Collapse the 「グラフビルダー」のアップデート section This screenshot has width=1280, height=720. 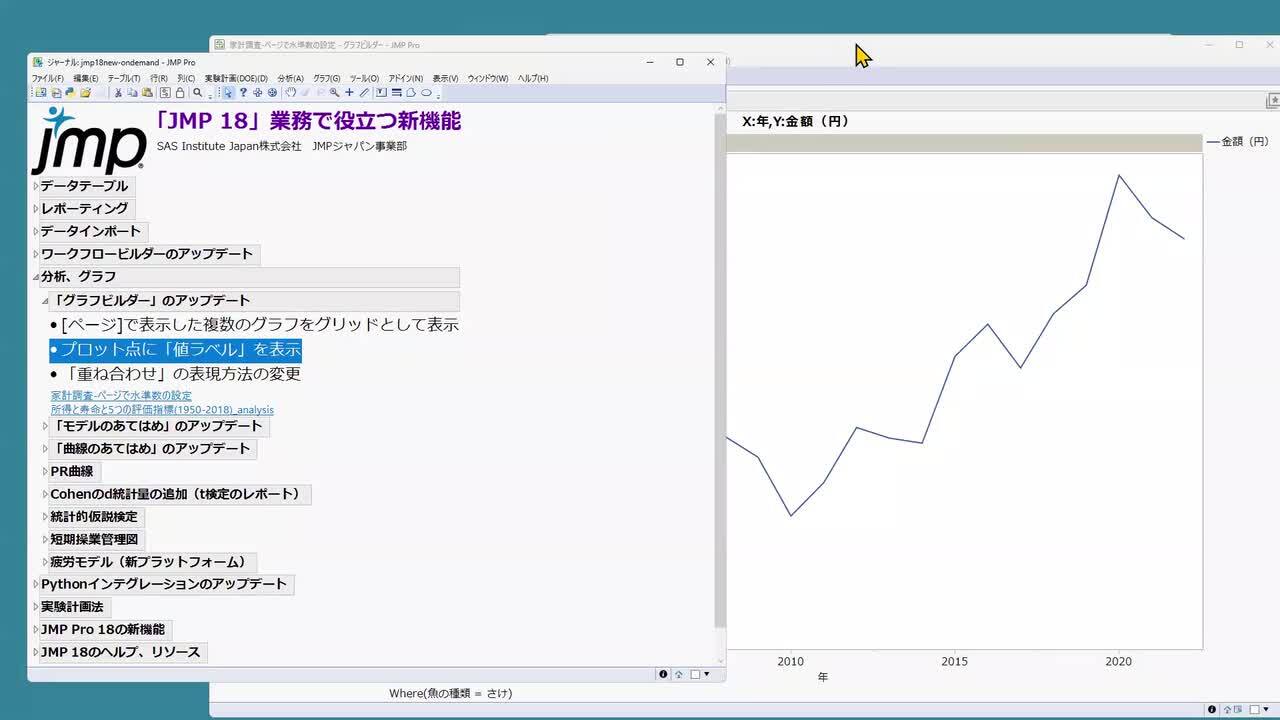[x=45, y=300]
